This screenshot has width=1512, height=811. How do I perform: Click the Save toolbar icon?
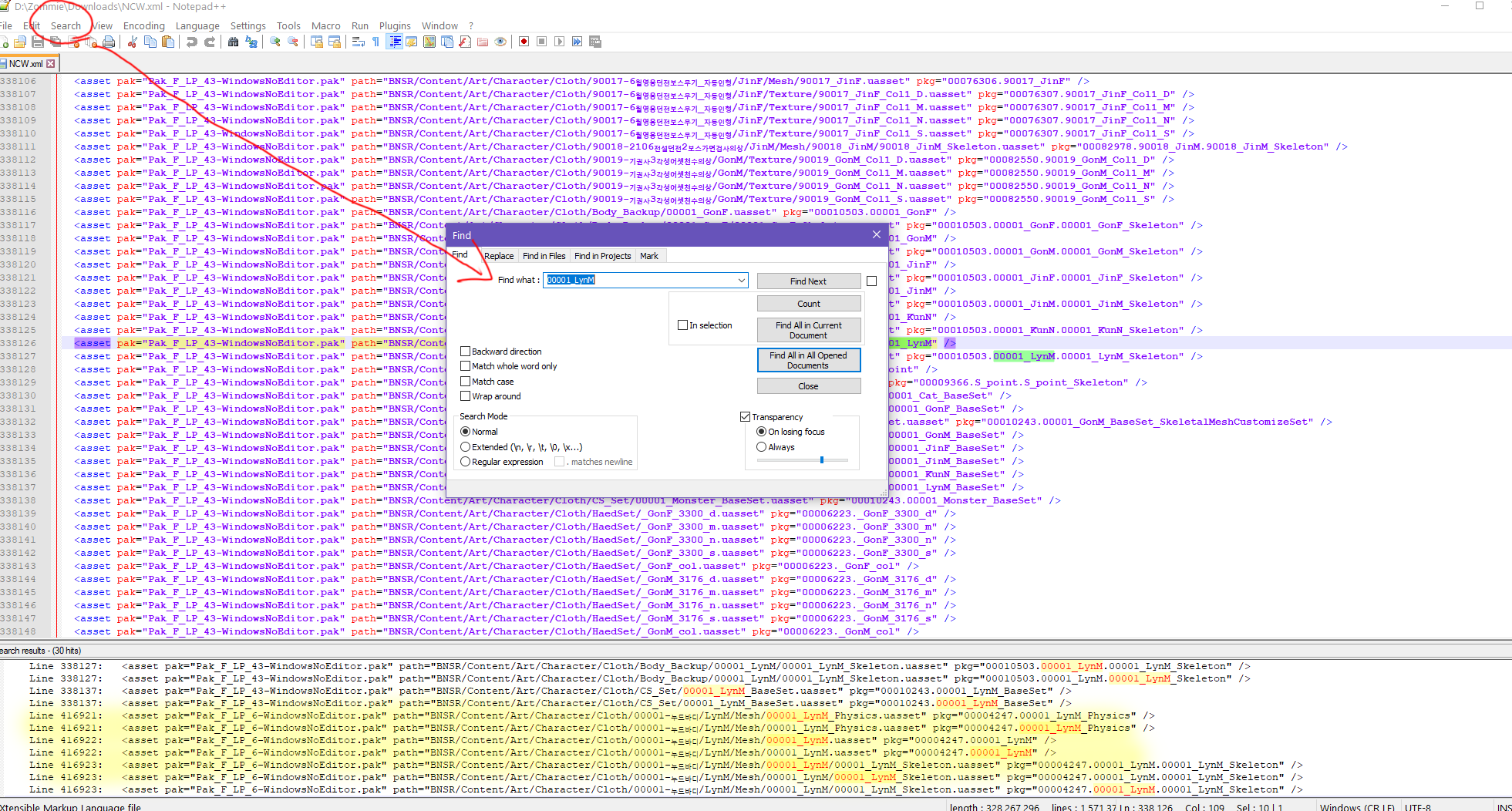[x=38, y=42]
